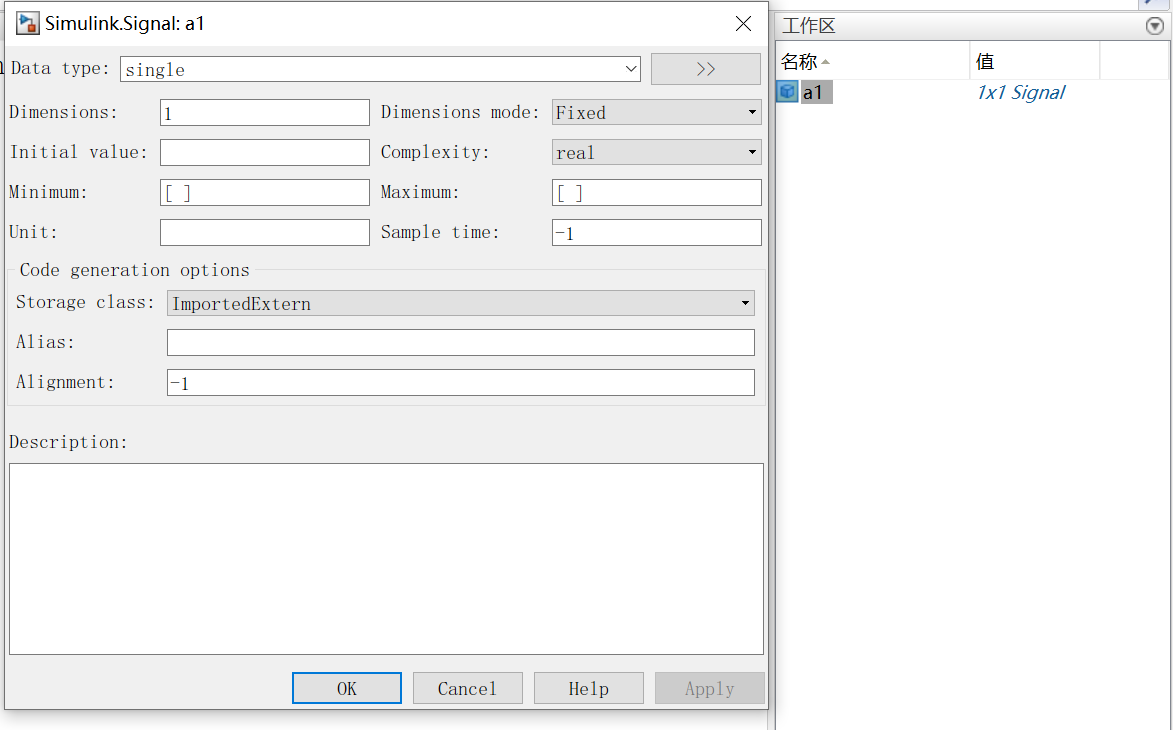Viewport: 1173px width, 730px height.
Task: Click the Maximum input field
Action: (657, 192)
